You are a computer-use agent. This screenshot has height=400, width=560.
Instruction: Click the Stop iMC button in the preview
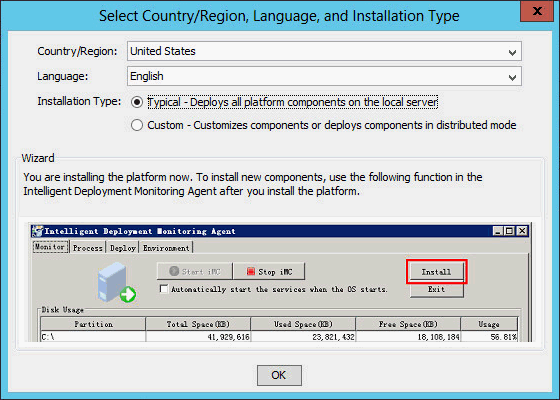[x=269, y=272]
